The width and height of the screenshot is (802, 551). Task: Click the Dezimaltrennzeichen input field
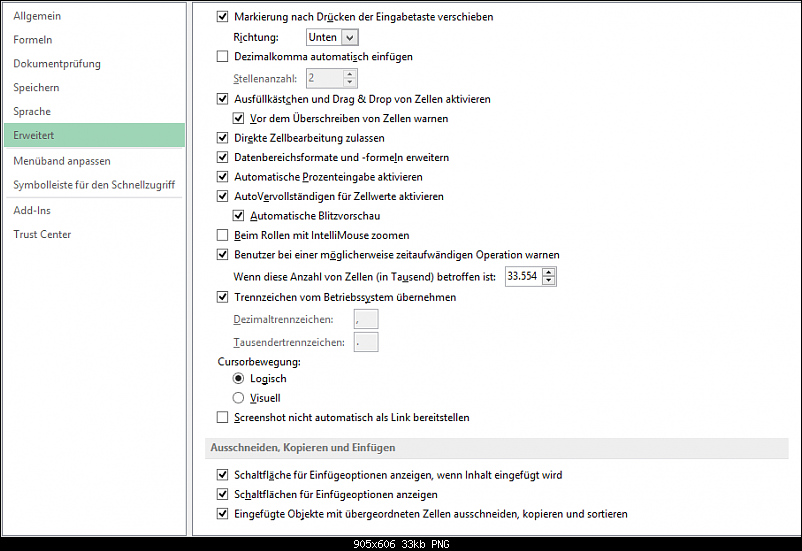366,319
